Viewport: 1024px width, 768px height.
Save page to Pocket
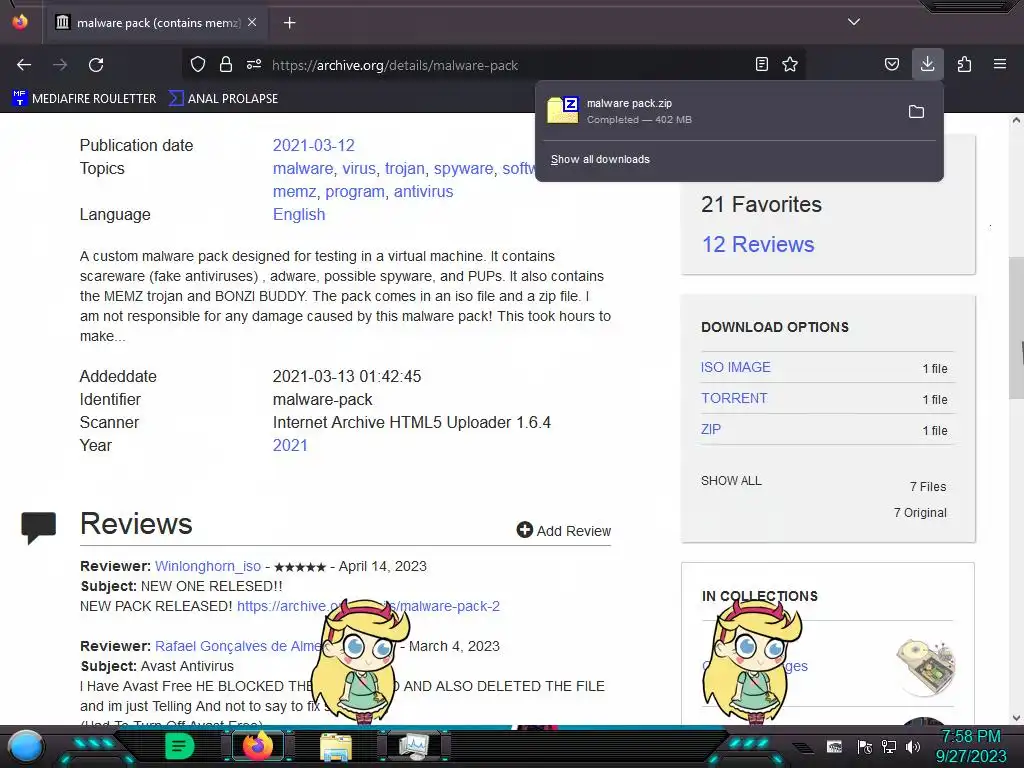click(x=891, y=64)
